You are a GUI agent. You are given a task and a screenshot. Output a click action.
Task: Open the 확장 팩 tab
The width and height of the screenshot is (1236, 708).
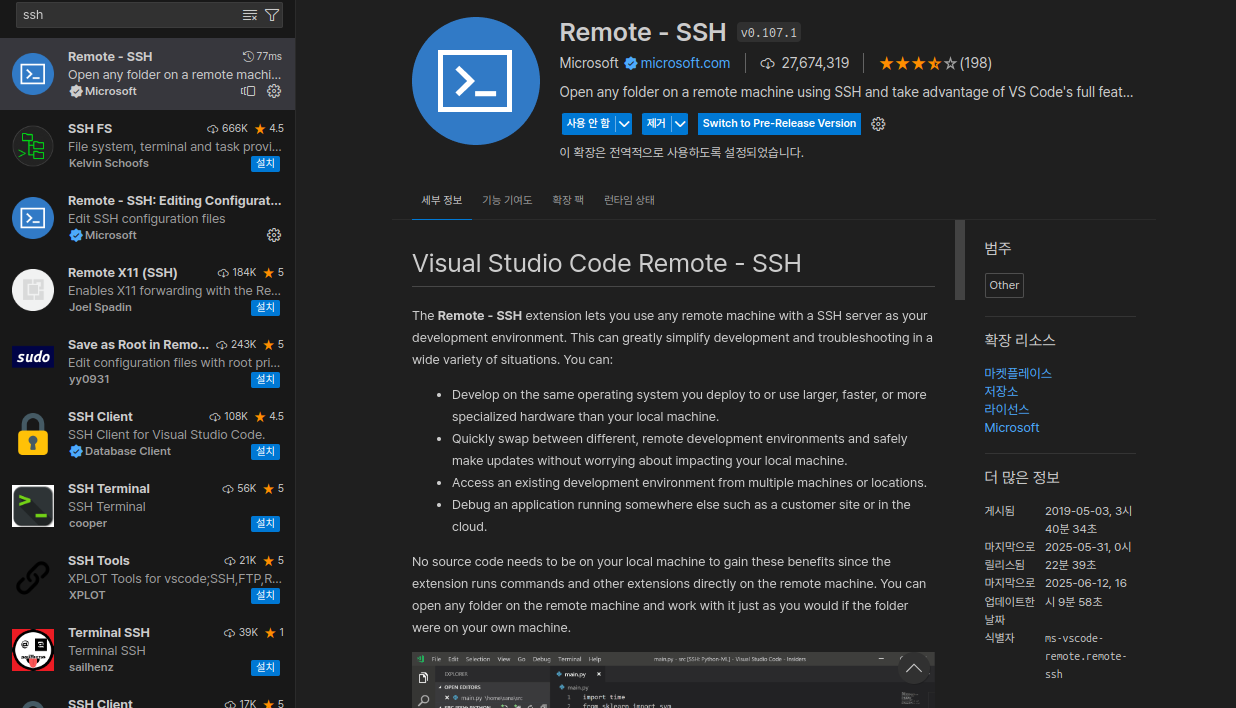[568, 200]
